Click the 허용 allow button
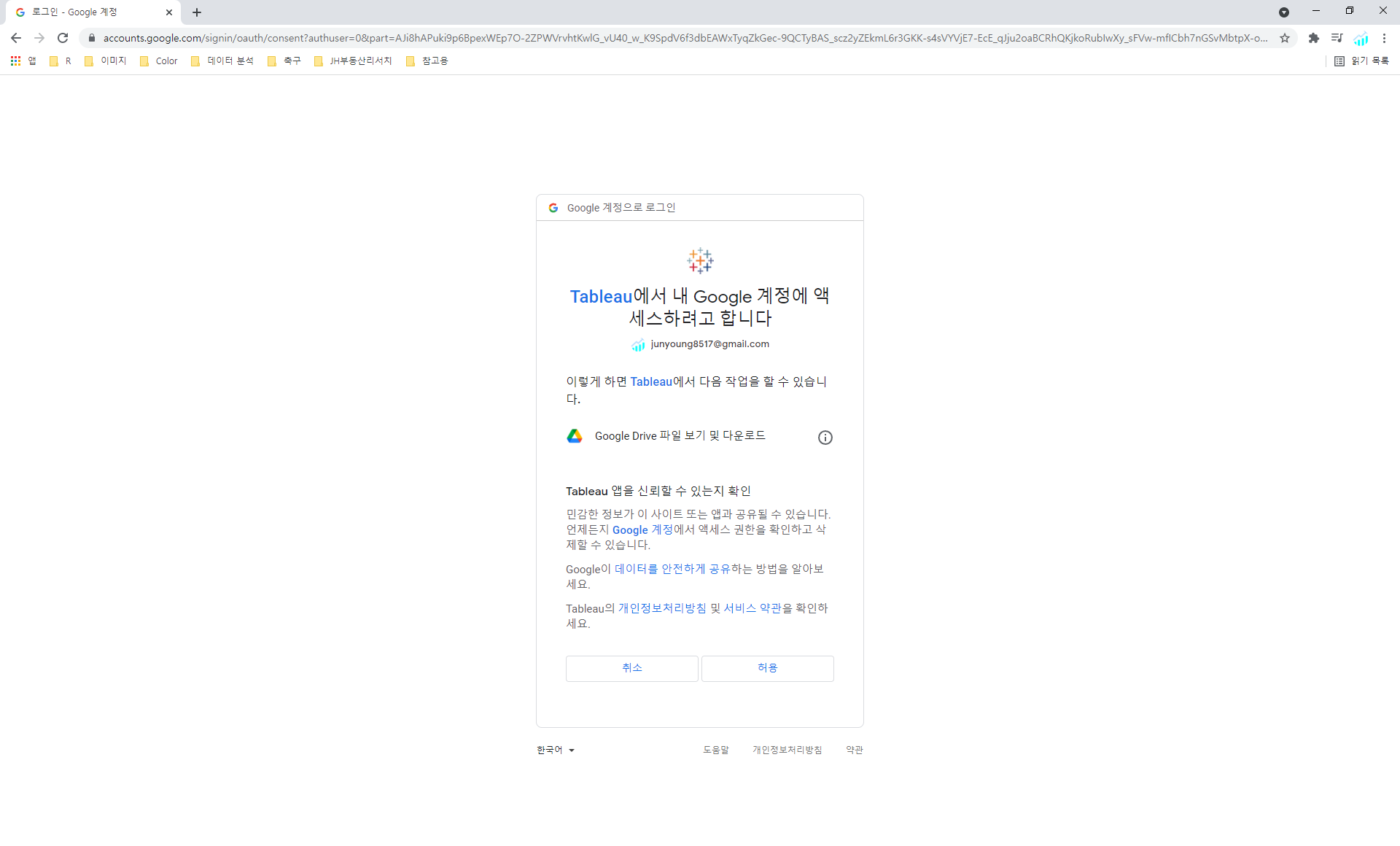This screenshot has height=846, width=1400. coord(767,668)
